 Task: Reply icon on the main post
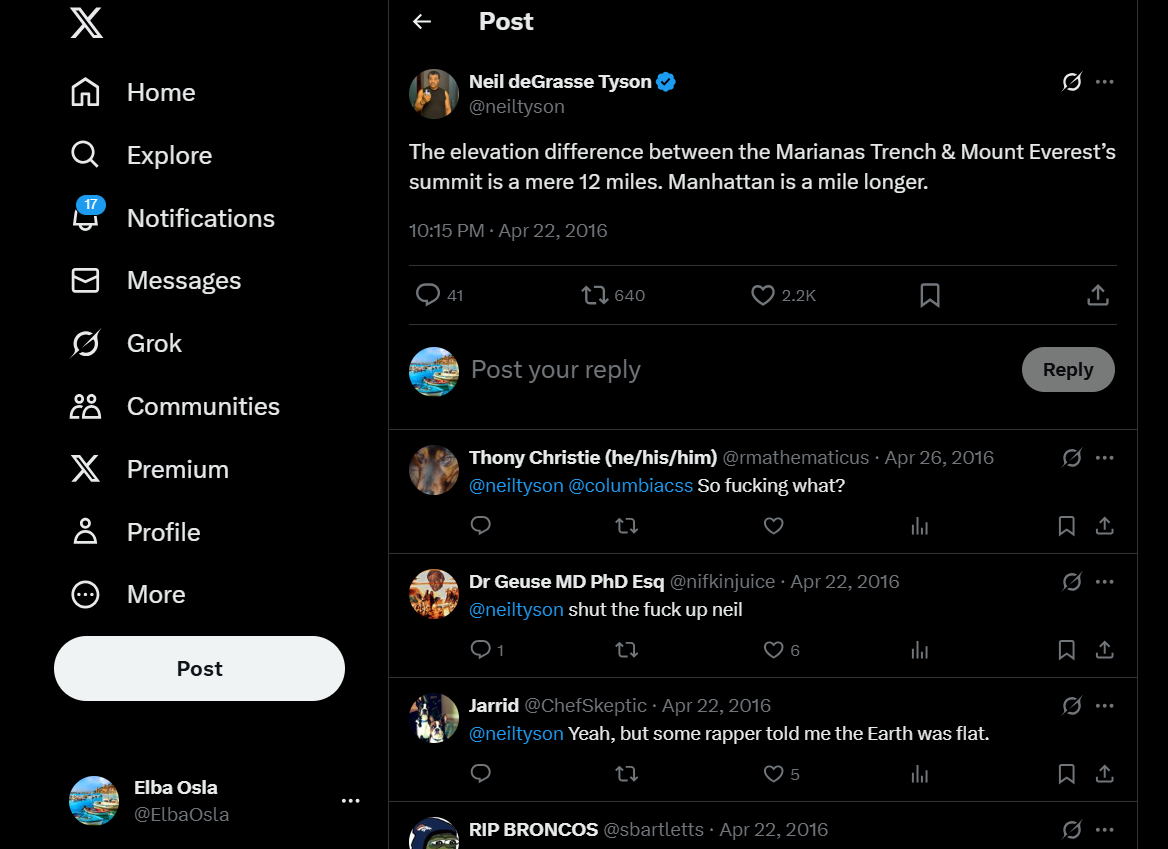tap(428, 295)
